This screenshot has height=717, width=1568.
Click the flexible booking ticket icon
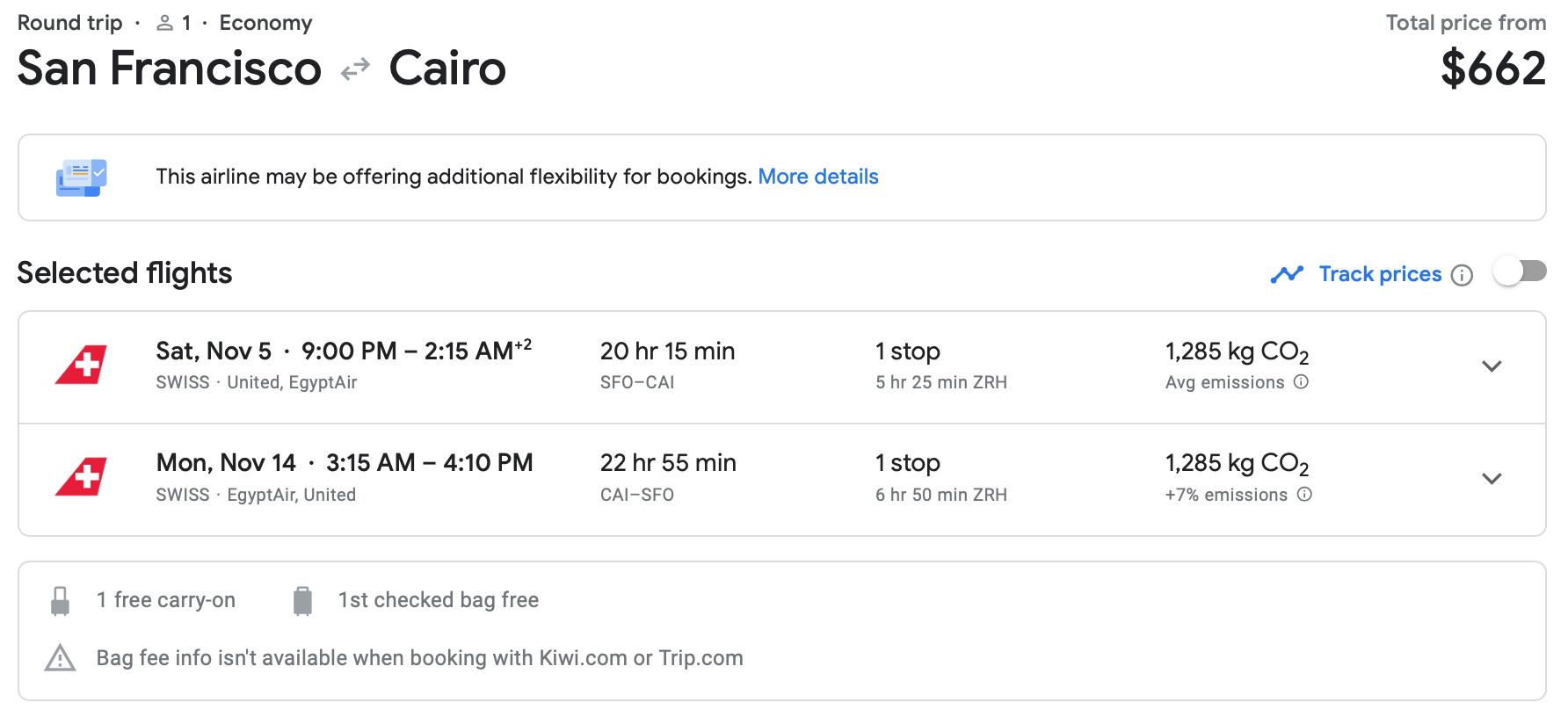82,177
